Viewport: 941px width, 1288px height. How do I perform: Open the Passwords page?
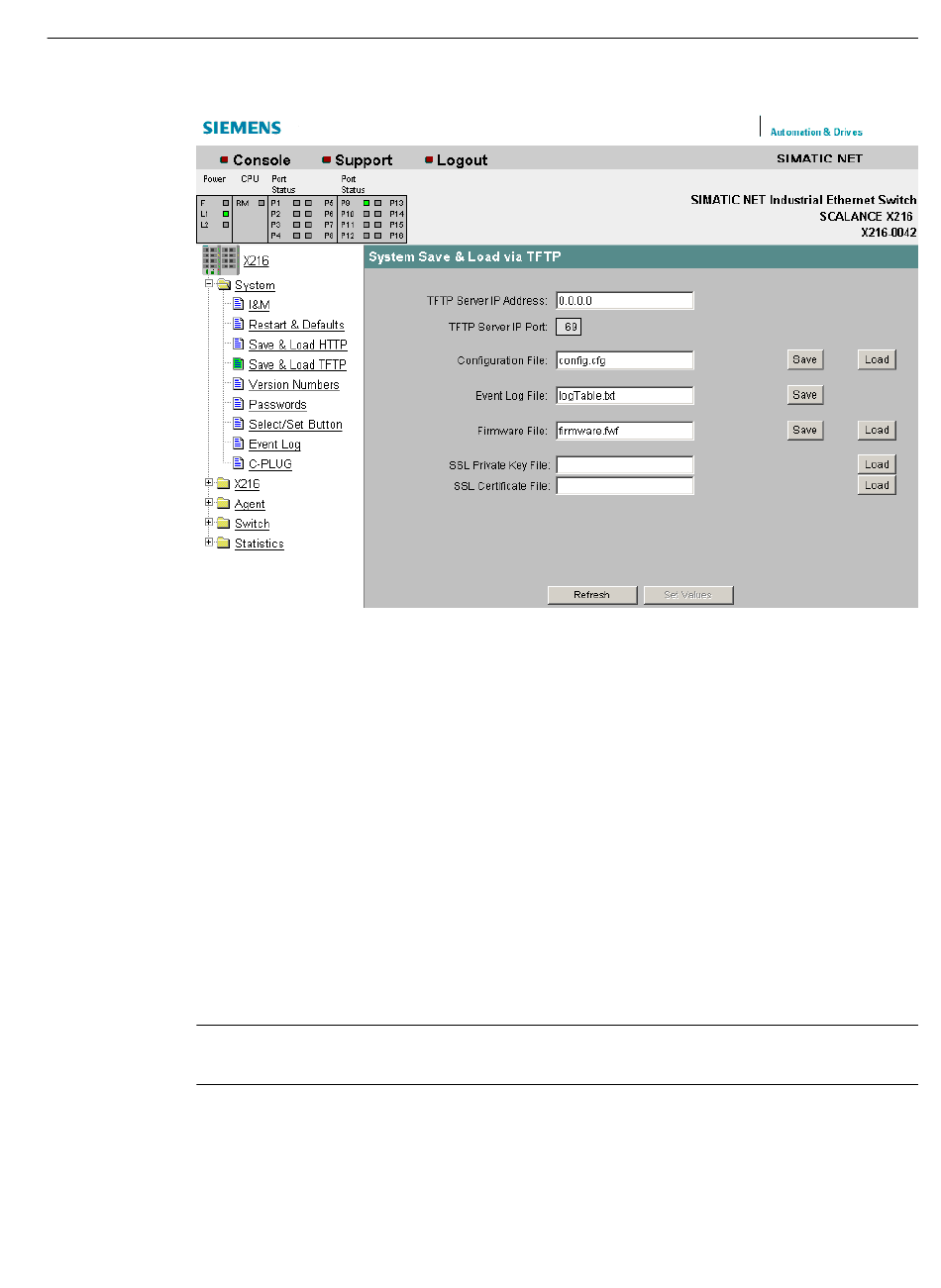[277, 404]
